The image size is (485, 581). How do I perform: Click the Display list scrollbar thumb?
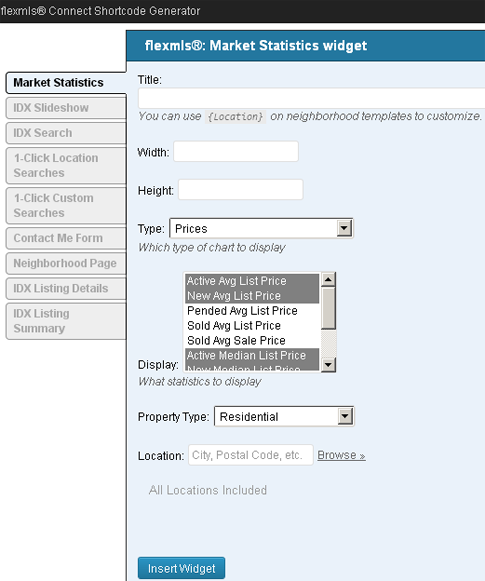(x=328, y=308)
